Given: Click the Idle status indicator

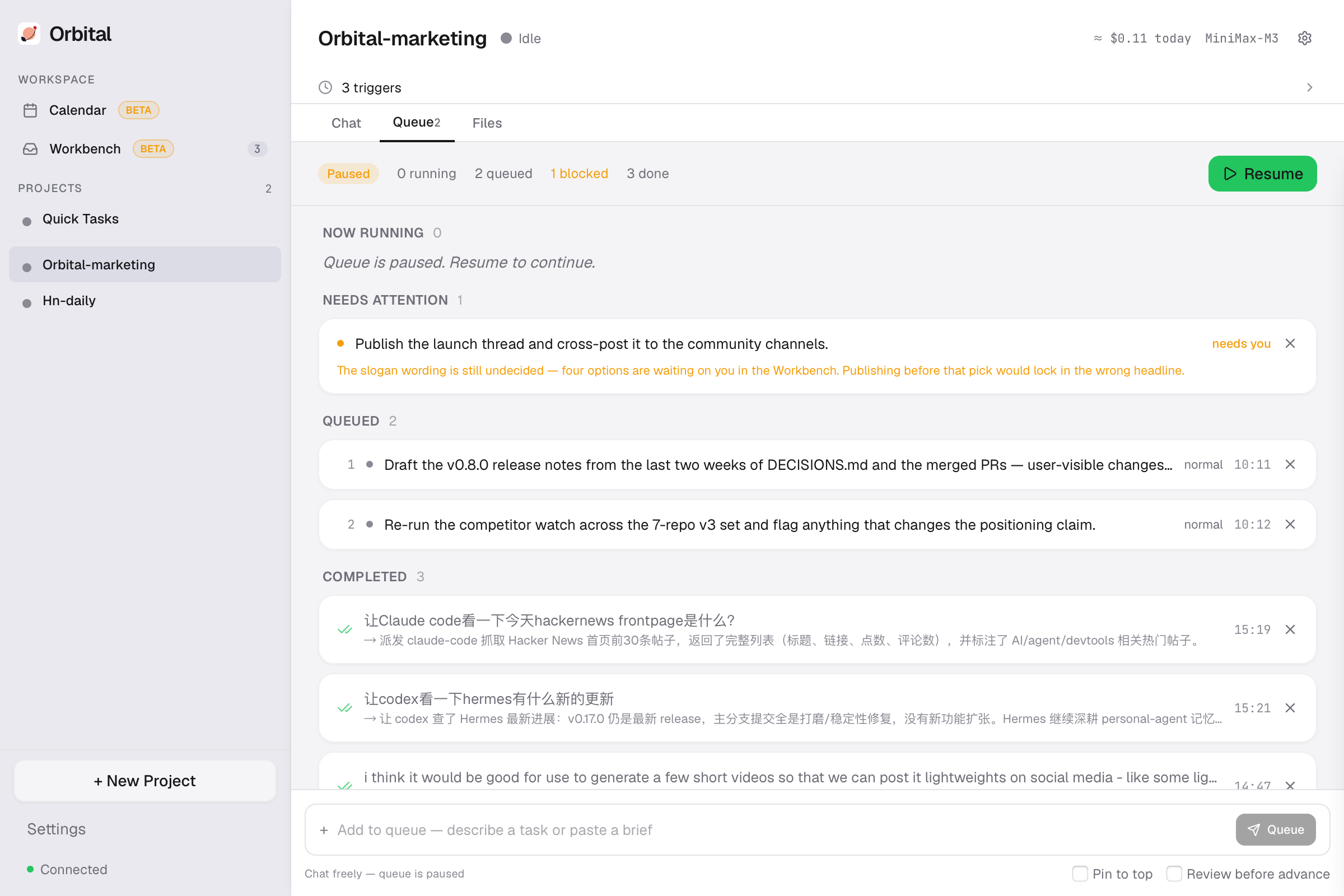Looking at the screenshot, I should 521,38.
